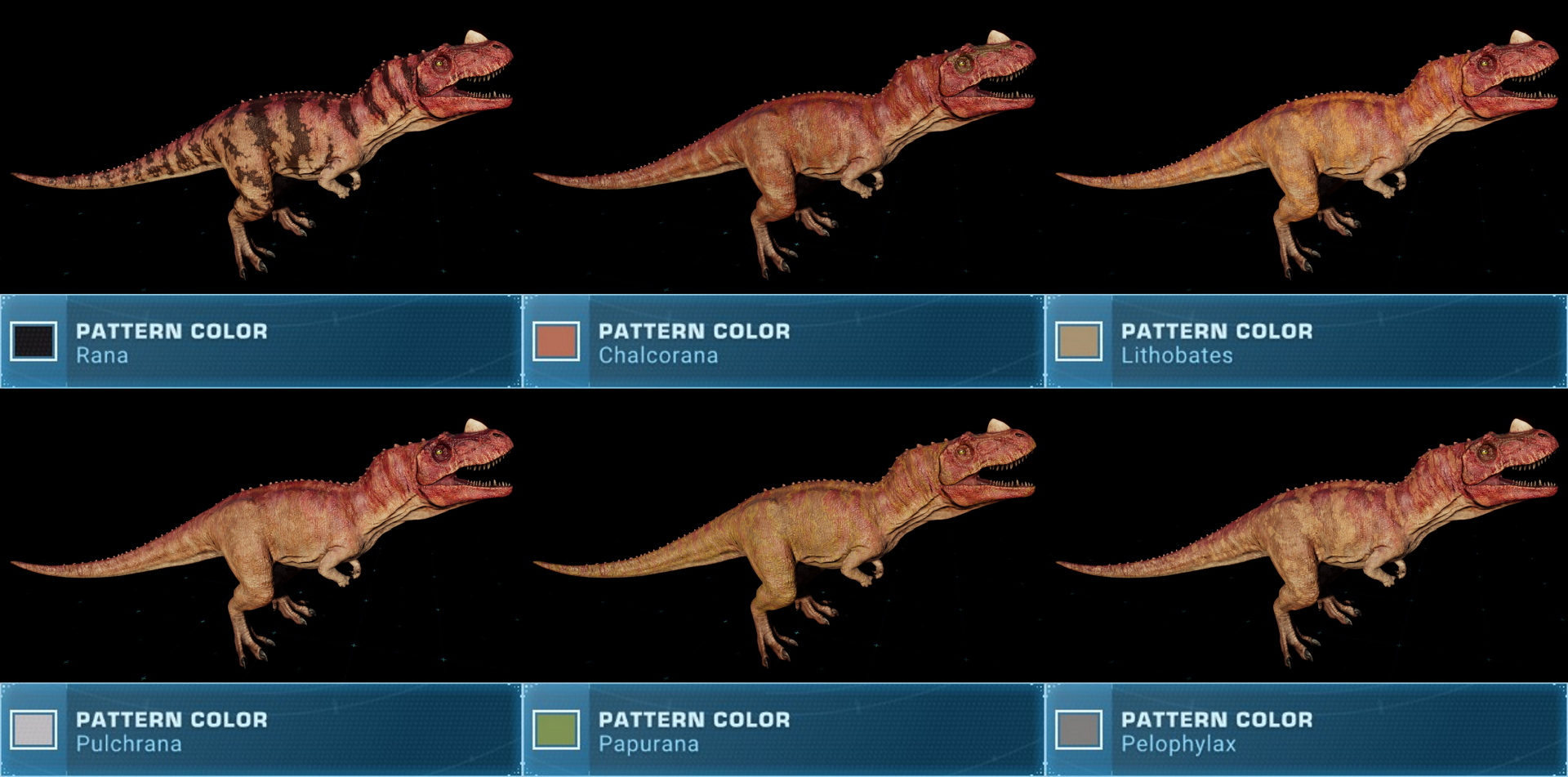Choose the tan Lithobates color swatch
Viewport: 1568px width, 777px height.
point(1079,342)
